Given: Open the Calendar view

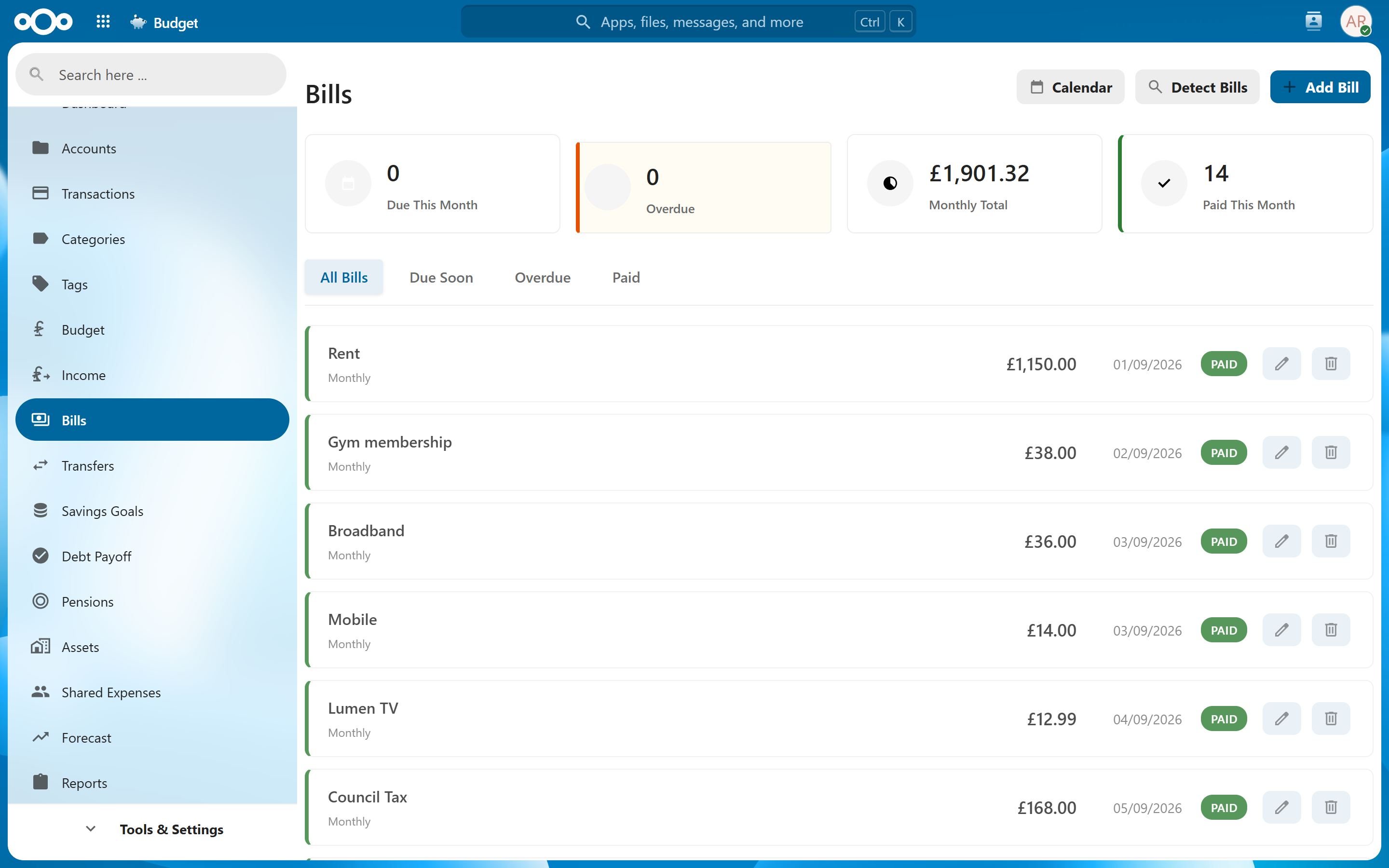Looking at the screenshot, I should point(1071,87).
